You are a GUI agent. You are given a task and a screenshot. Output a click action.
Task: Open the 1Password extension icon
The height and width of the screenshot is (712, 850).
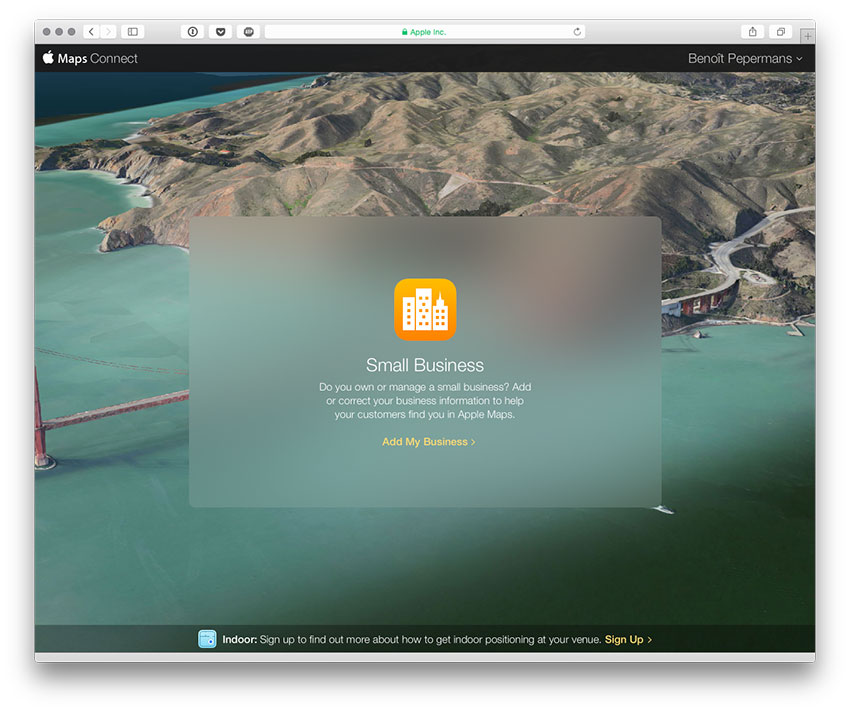point(192,32)
